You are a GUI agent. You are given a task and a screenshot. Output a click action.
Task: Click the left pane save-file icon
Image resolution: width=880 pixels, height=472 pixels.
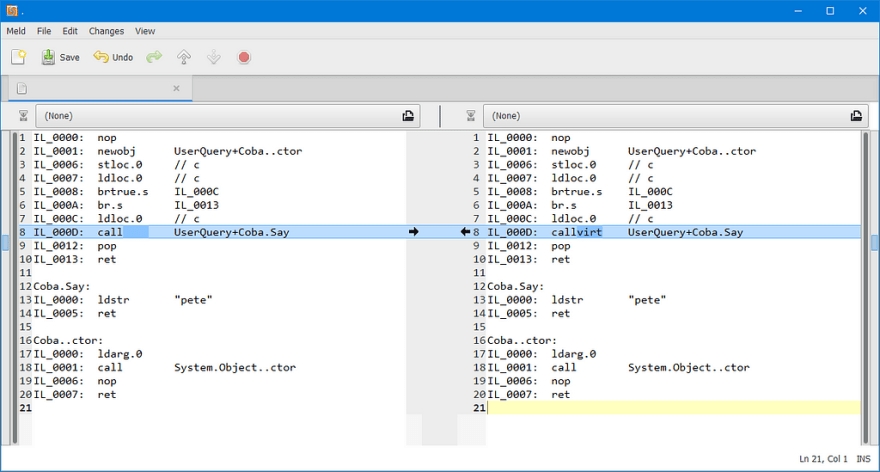23,116
